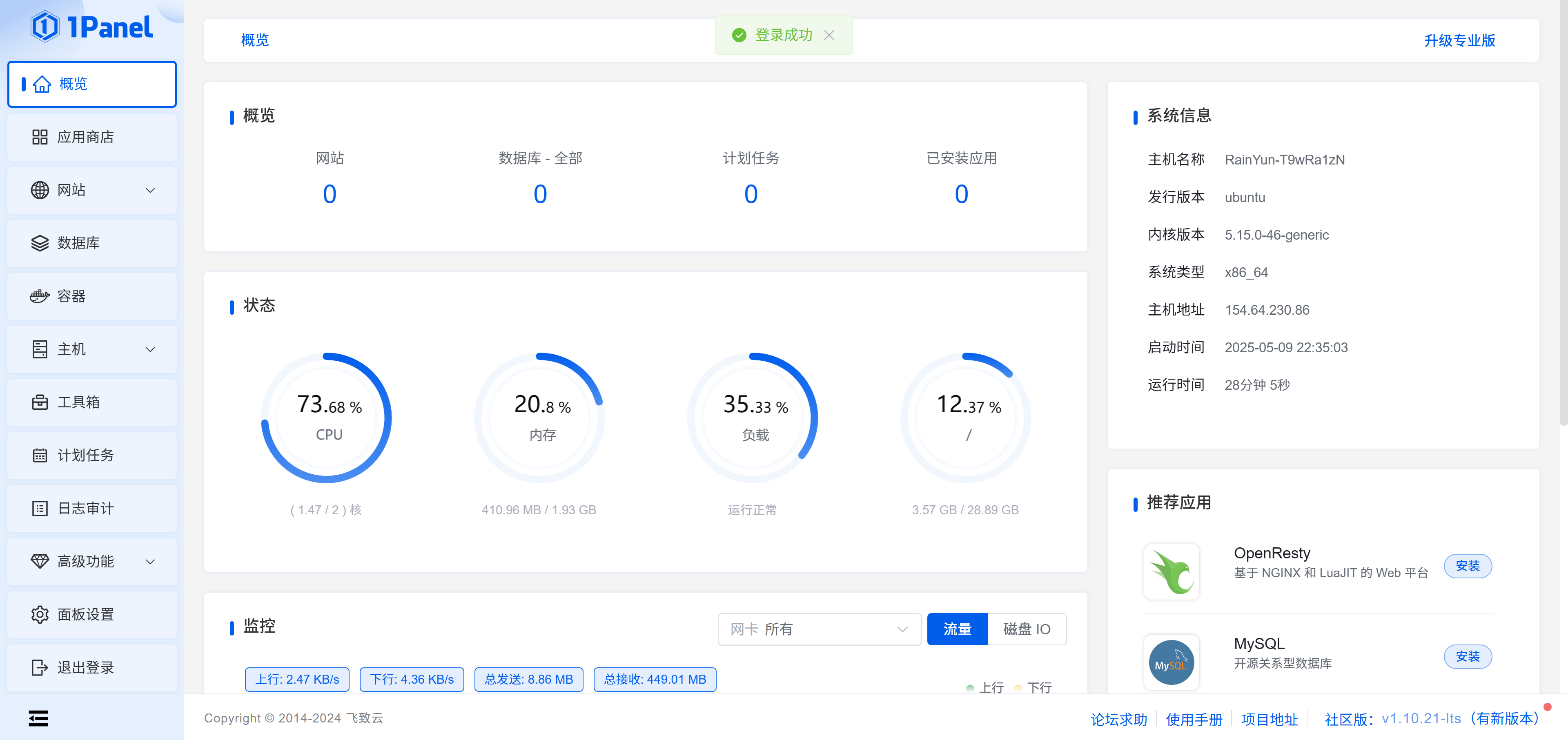Open containers via the Docker whale icon
This screenshot has width=1568, height=740.
[x=40, y=296]
